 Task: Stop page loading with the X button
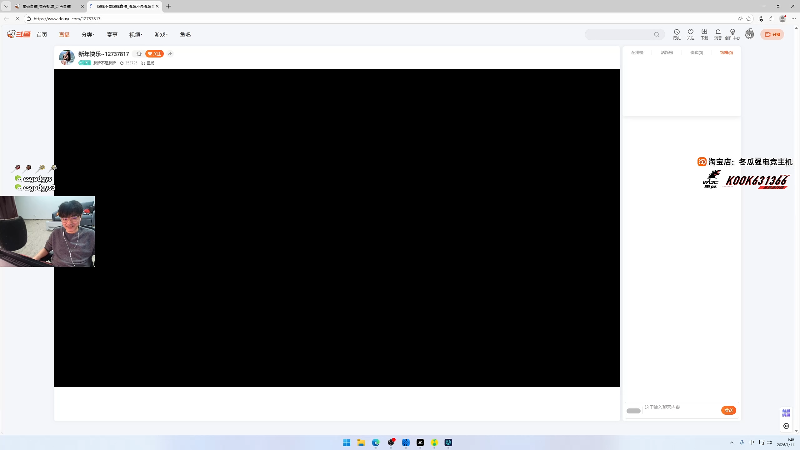point(17,18)
